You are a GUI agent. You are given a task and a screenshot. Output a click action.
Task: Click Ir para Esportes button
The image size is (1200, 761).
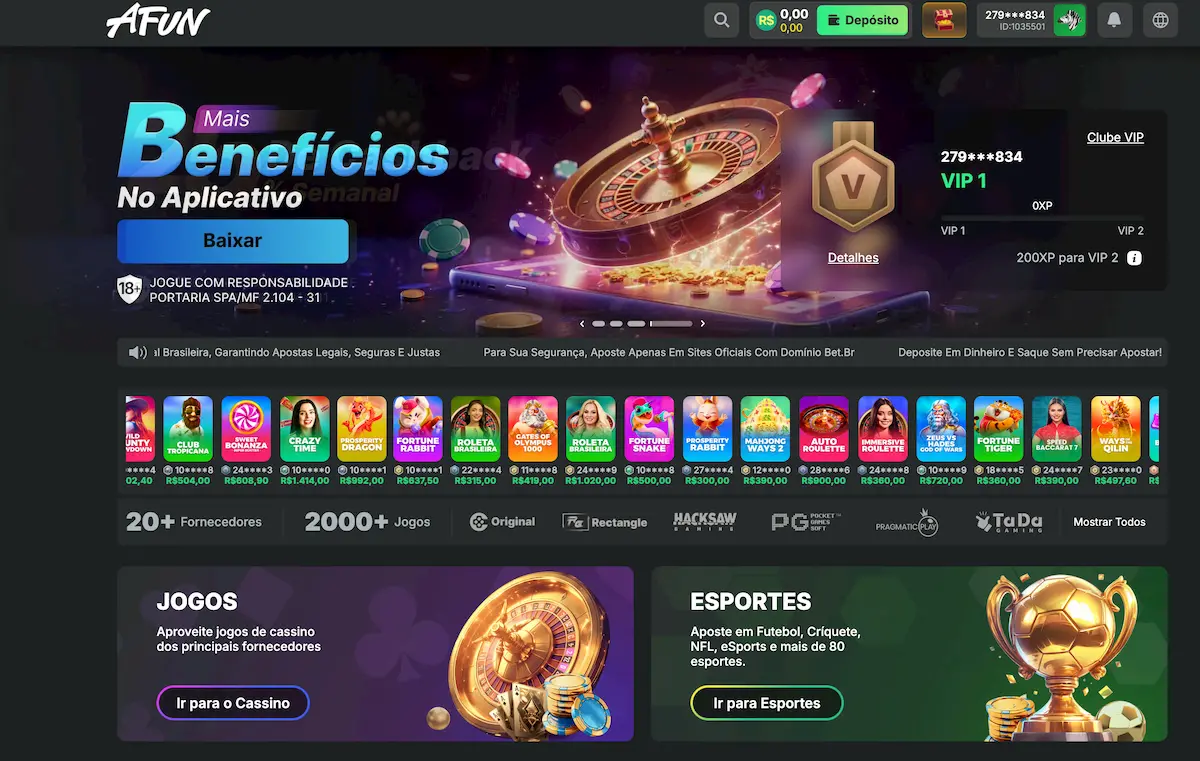(767, 703)
